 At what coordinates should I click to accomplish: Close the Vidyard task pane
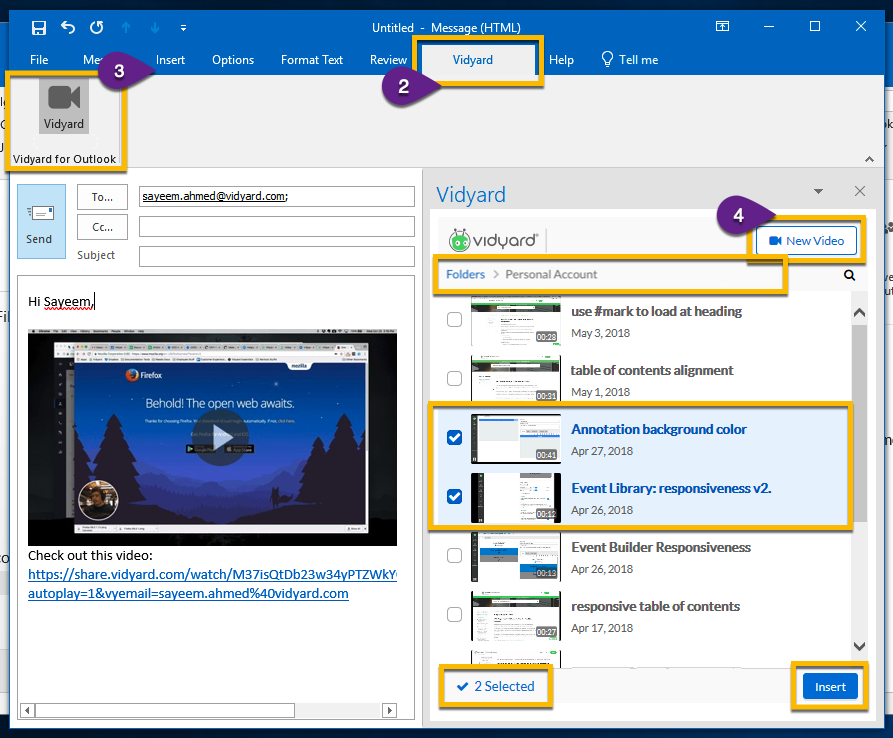coord(860,191)
